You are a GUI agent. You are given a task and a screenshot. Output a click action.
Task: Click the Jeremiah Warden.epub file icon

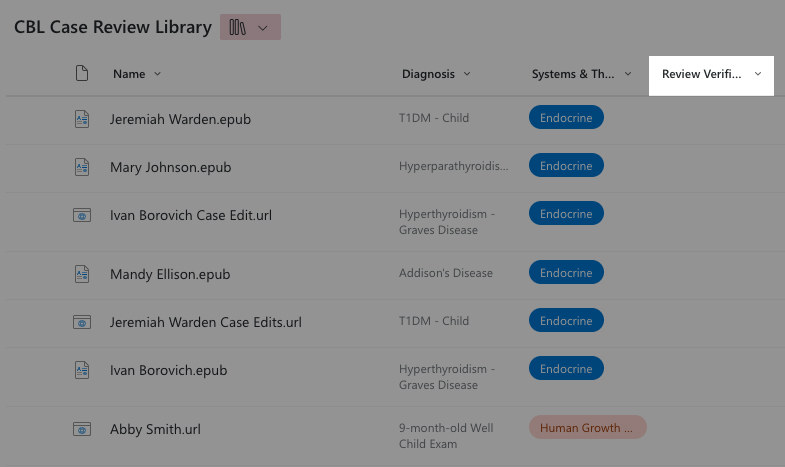[x=82, y=119]
